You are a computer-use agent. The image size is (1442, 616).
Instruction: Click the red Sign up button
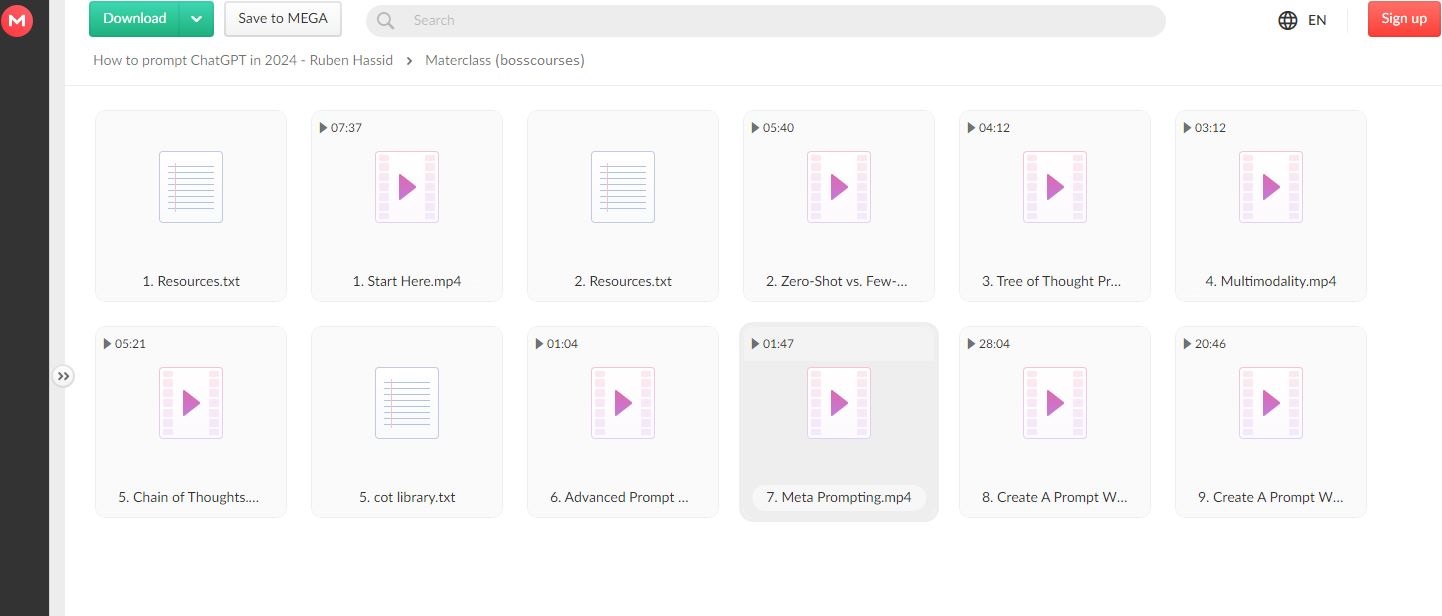click(x=1404, y=19)
